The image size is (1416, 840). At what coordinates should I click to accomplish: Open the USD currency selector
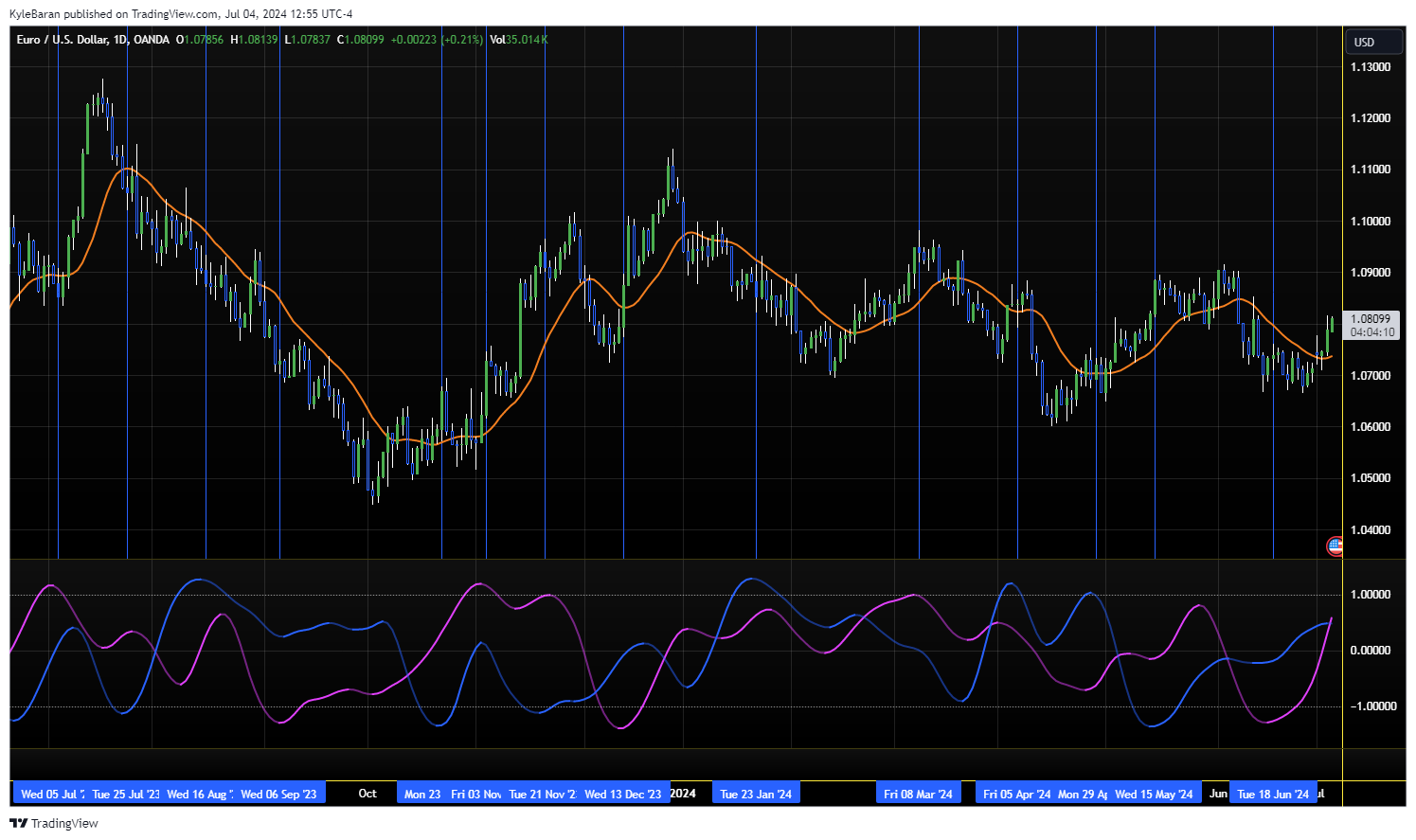1374,42
